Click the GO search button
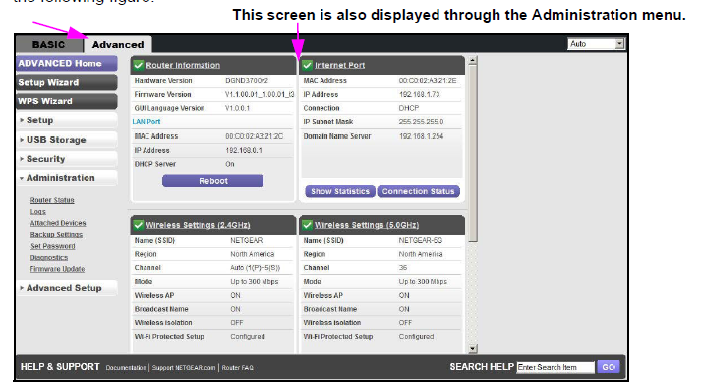The height and width of the screenshot is (389, 713). pos(608,367)
